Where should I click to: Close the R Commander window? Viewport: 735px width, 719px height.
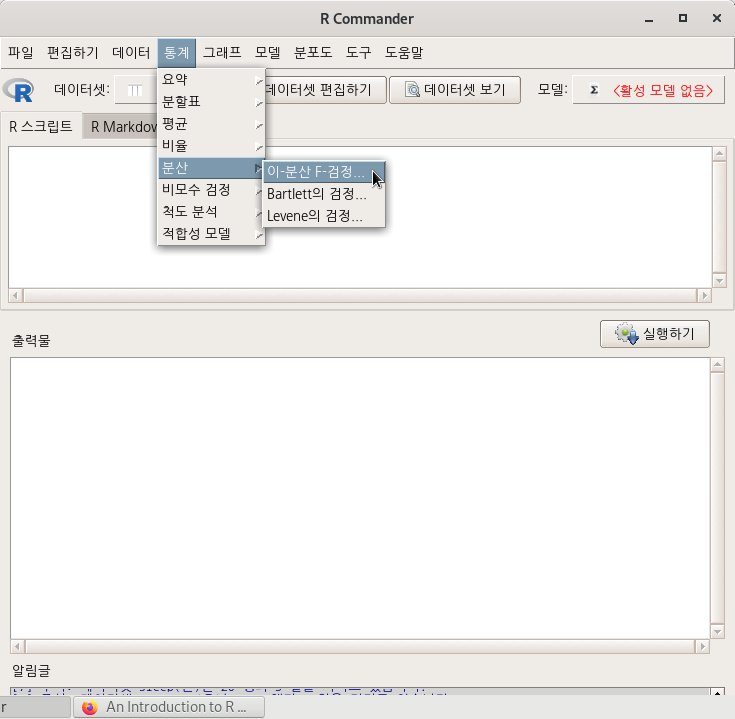pos(717,18)
